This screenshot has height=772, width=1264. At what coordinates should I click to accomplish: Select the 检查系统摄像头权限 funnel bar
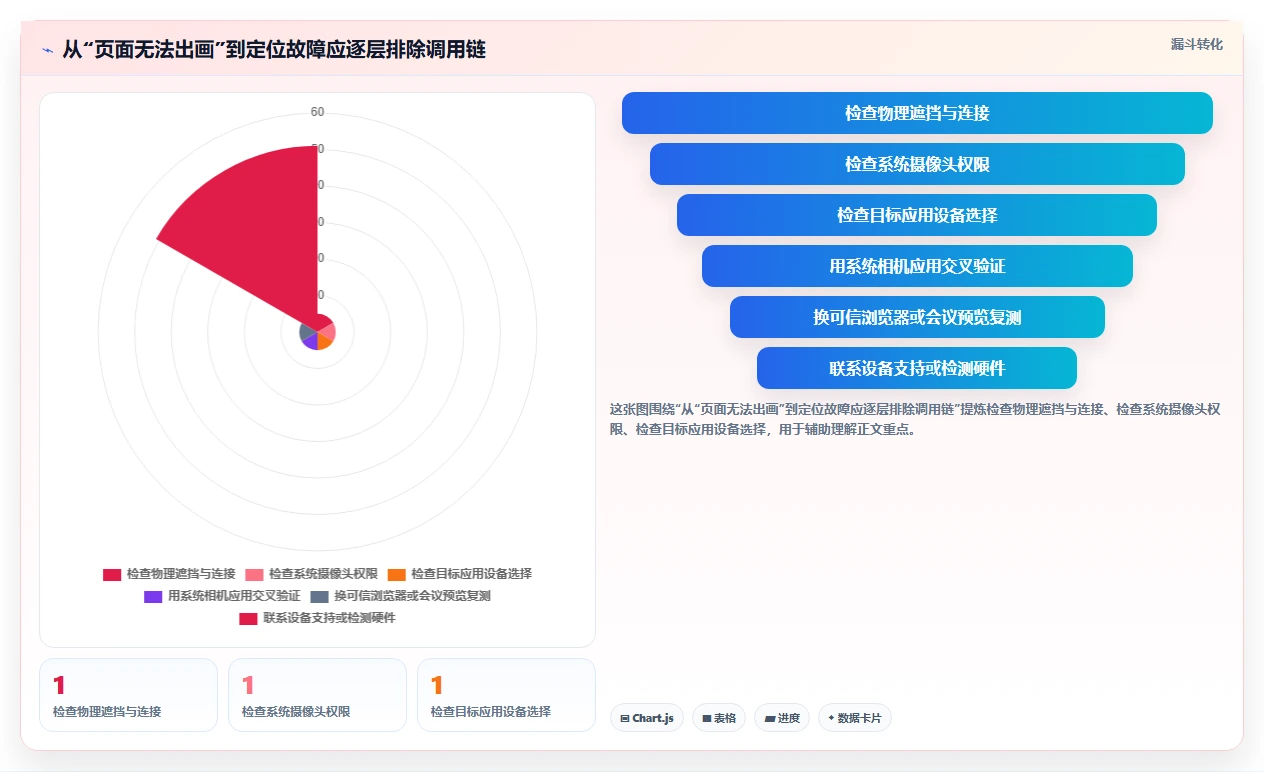coord(917,164)
